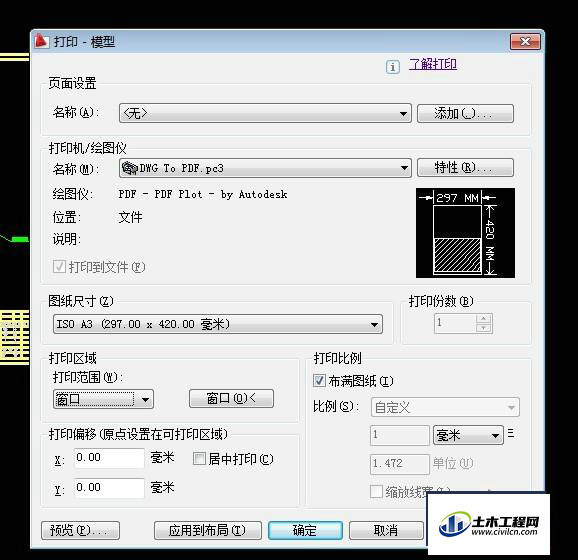The height and width of the screenshot is (560, 578).
Task: Click the 文件 location value text
Action: click(x=130, y=217)
